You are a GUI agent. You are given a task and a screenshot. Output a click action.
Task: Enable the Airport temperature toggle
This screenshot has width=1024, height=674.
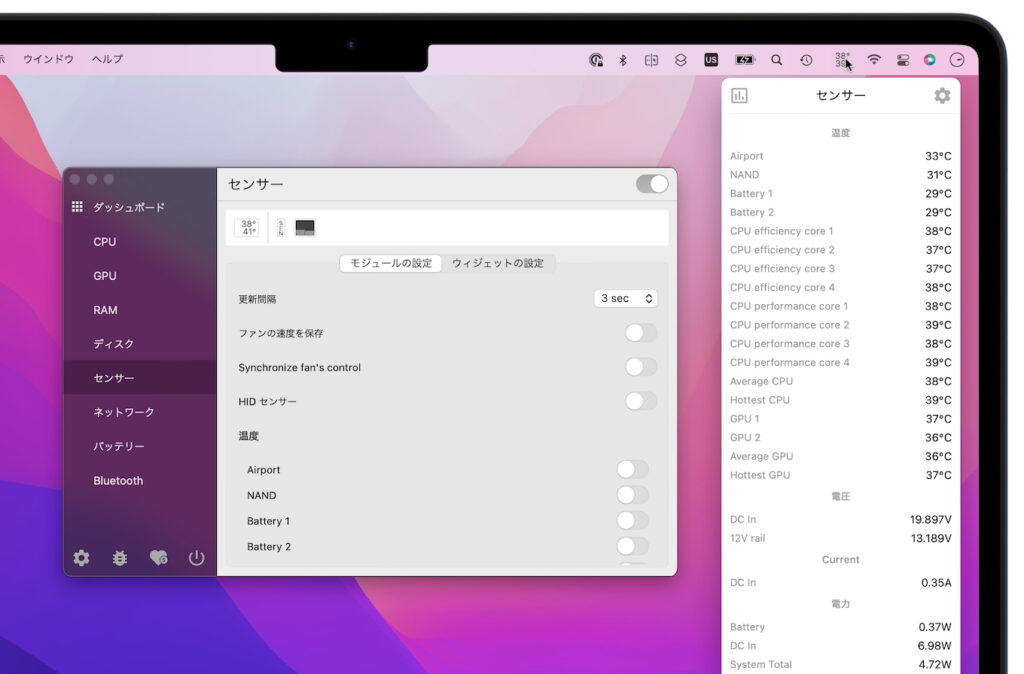click(630, 469)
